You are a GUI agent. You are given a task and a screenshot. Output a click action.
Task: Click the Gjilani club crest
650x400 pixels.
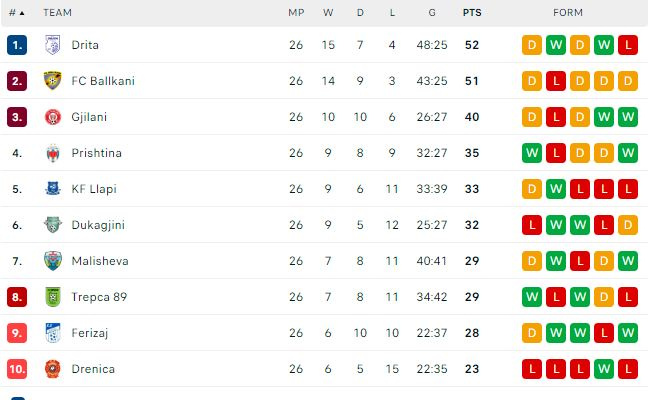53,117
